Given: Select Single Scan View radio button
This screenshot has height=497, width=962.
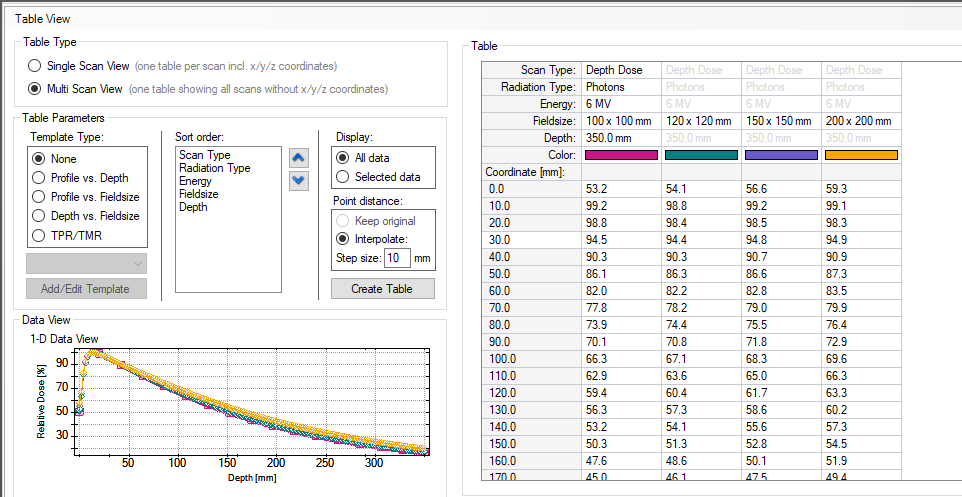Looking at the screenshot, I should coord(36,66).
